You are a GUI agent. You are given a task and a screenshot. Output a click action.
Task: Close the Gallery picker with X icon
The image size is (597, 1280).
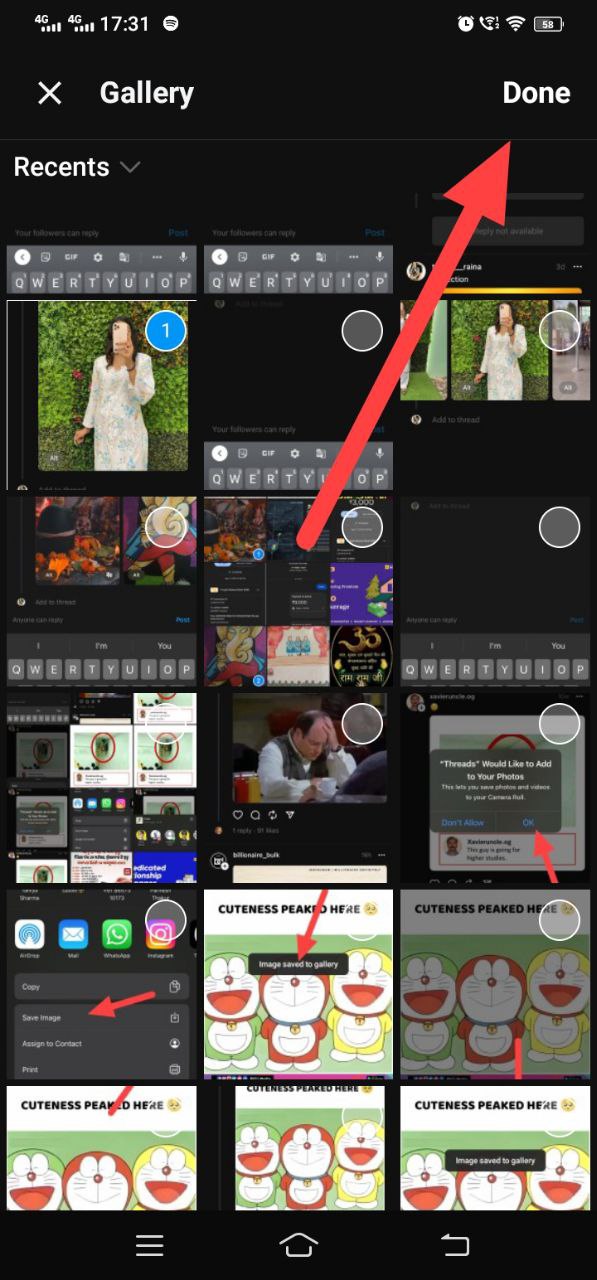click(x=49, y=93)
